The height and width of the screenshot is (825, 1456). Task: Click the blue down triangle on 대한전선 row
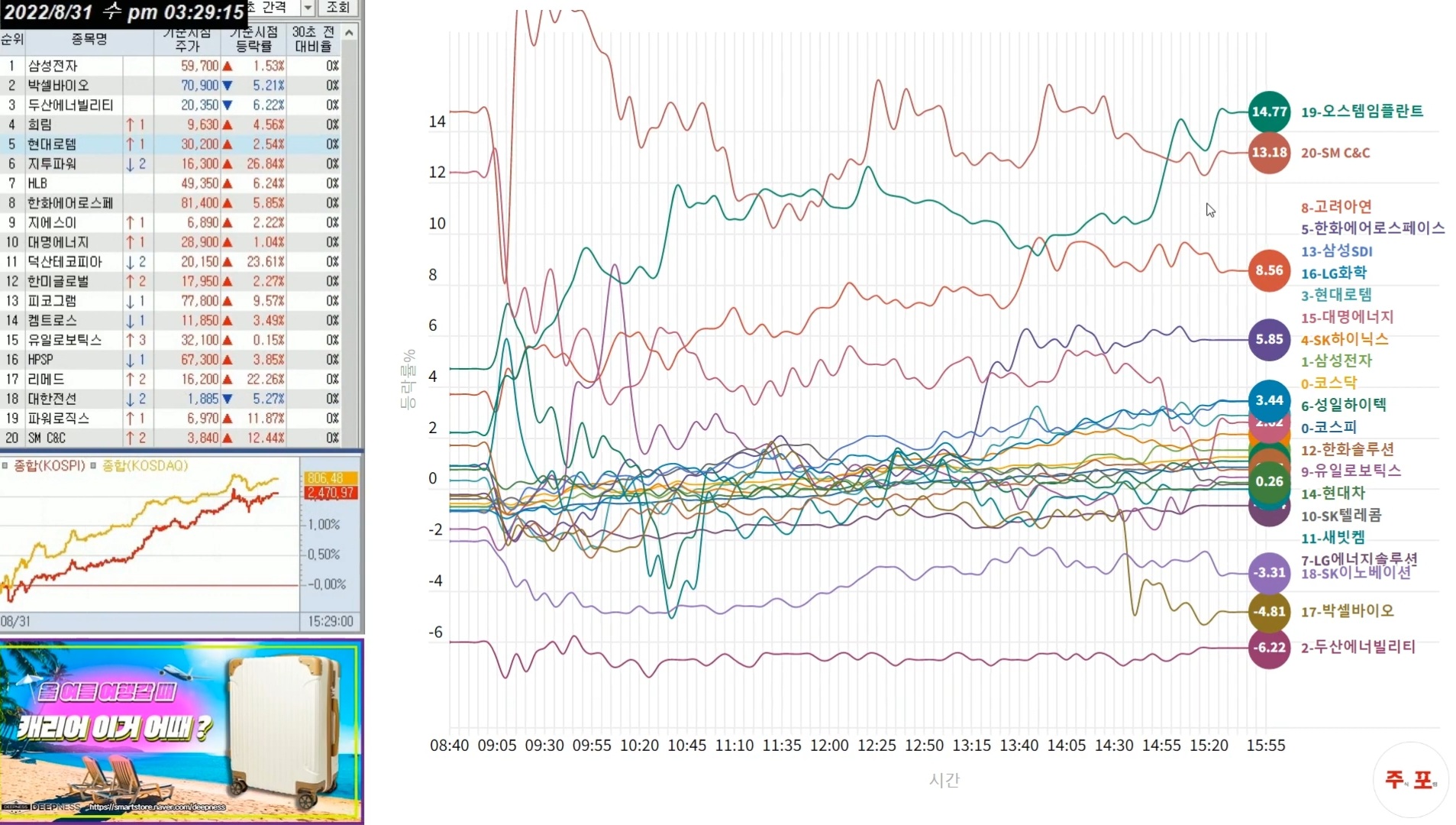coord(227,399)
